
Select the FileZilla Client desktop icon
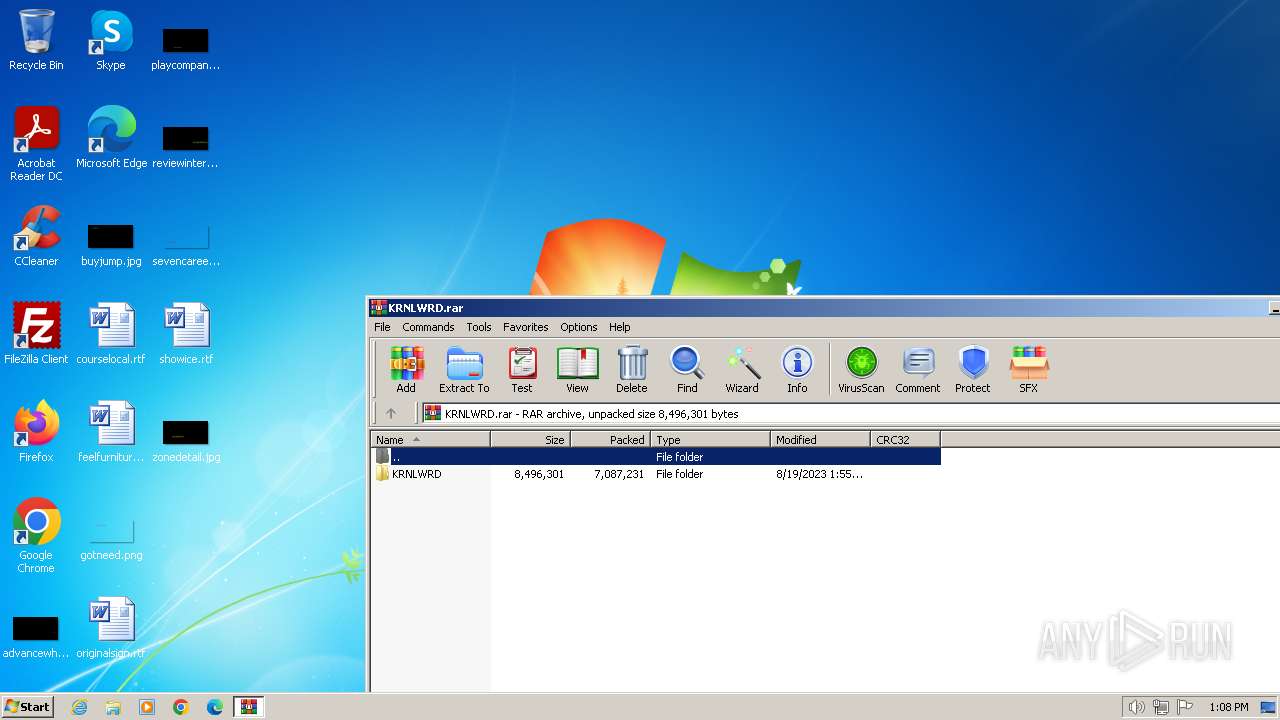point(36,334)
